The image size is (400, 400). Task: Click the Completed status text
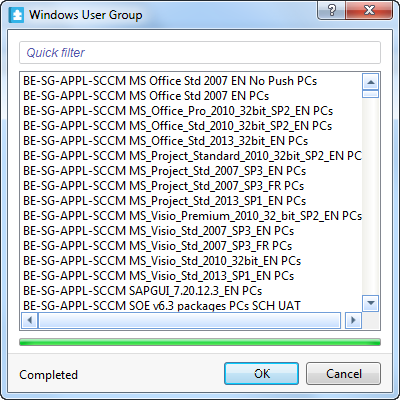(48, 375)
